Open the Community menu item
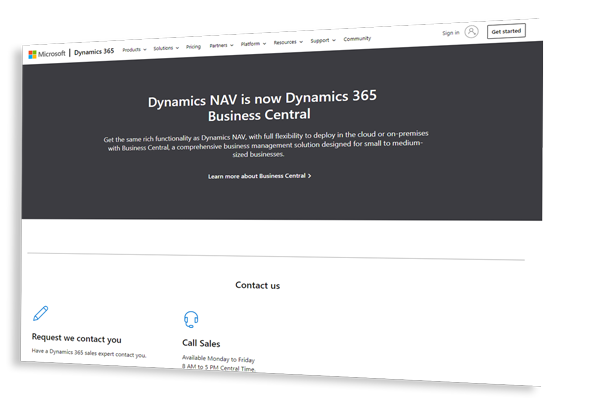The image size is (600, 405). (357, 39)
